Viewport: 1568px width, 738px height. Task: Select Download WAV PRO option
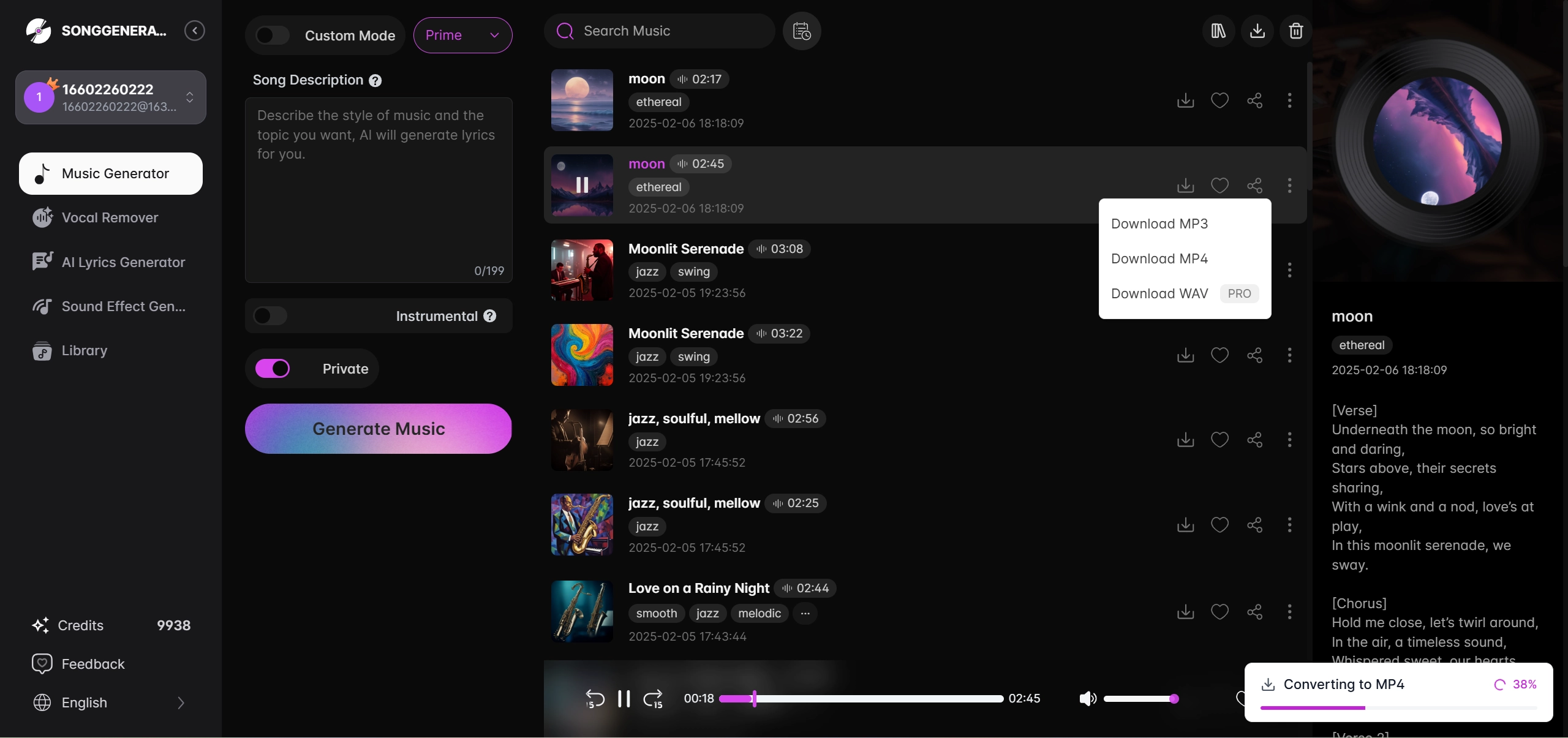1159,293
